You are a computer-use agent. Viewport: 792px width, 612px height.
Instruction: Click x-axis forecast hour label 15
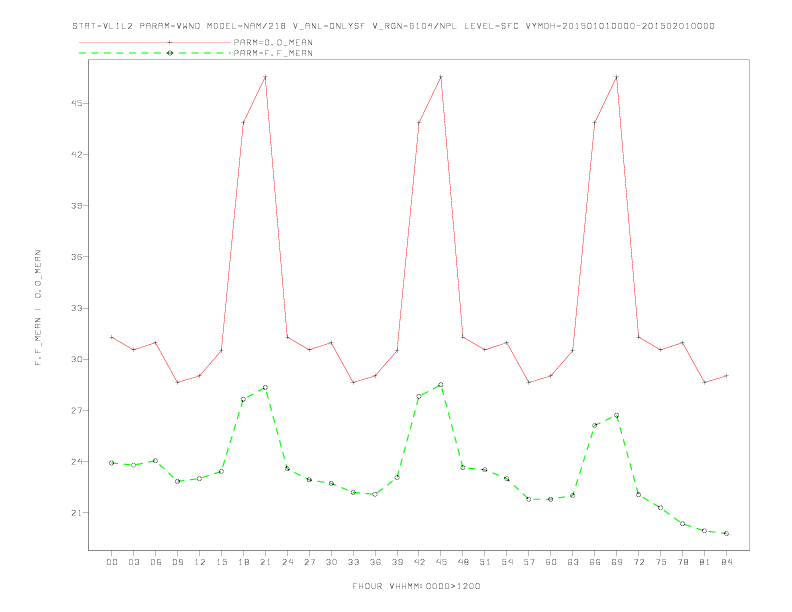(221, 562)
